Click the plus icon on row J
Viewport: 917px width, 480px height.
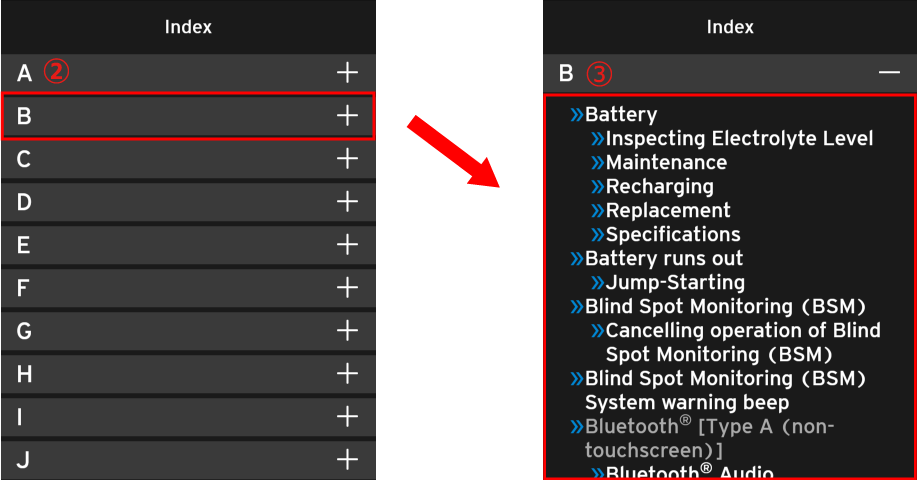tap(347, 460)
